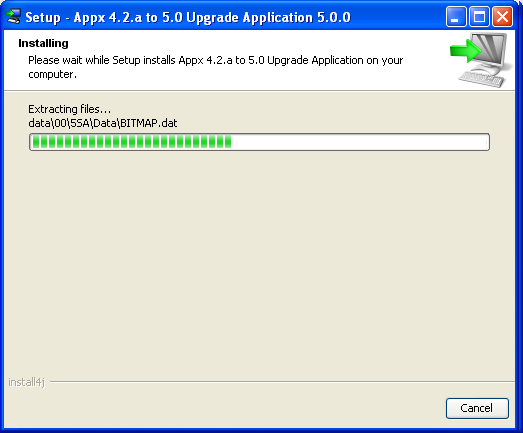Viewport: 523px width, 433px height.
Task: Click the keyboard in the installer graphic
Action: [x=481, y=79]
